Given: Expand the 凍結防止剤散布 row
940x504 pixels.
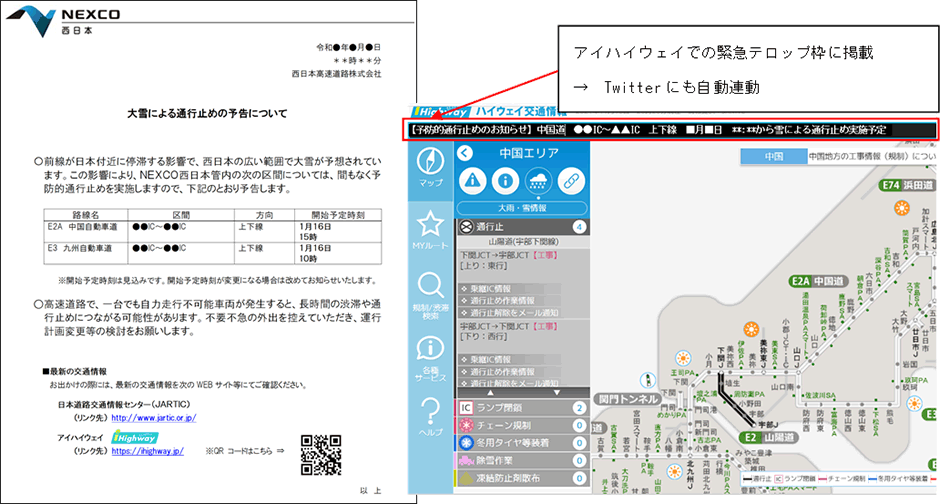Looking at the screenshot, I should click(523, 478).
